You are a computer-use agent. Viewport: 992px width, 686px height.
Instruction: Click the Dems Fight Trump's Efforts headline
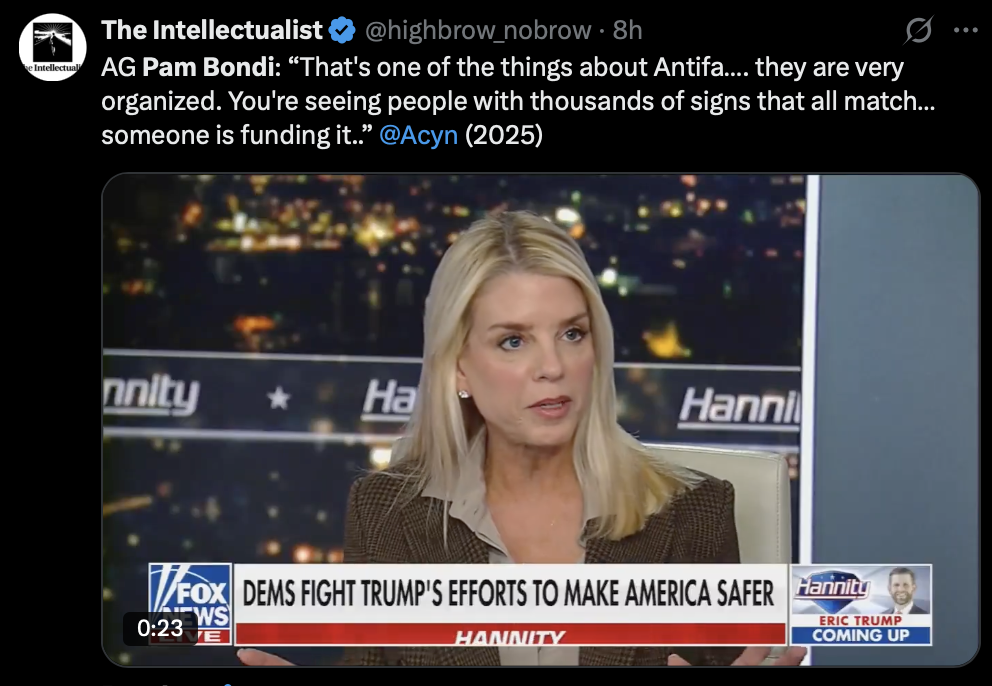[509, 593]
